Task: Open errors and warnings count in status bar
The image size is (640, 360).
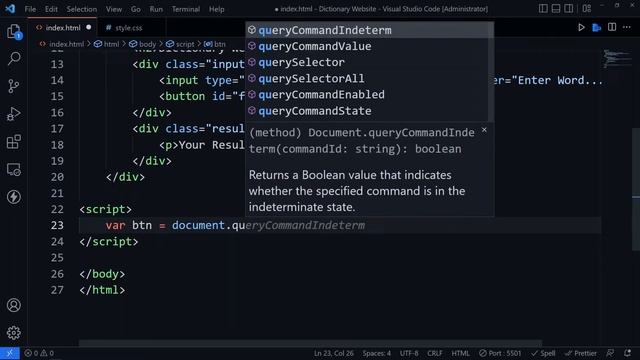Action: coord(39,353)
